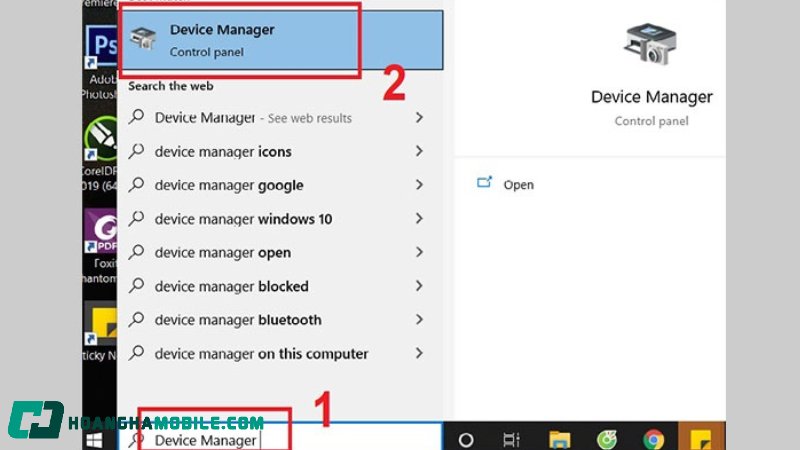Open CorelDRAW desktop shortcut
800x450 pixels.
(x=100, y=153)
